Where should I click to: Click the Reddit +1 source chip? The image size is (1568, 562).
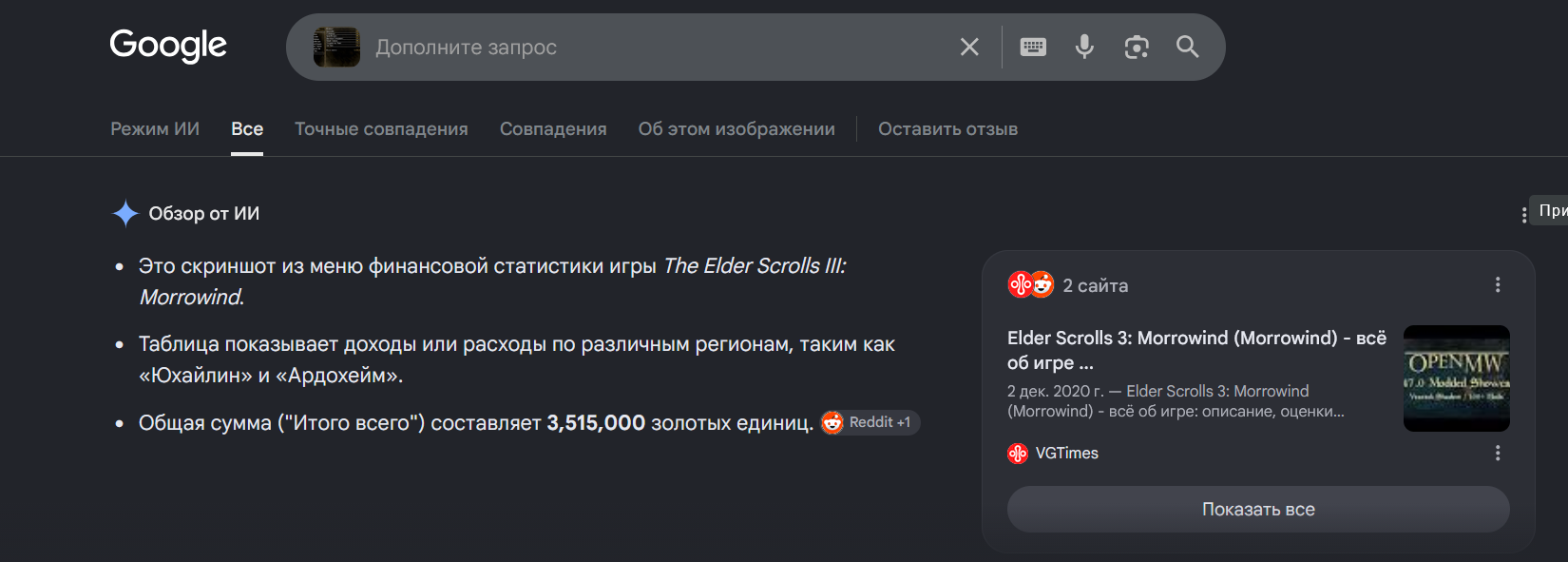870,422
